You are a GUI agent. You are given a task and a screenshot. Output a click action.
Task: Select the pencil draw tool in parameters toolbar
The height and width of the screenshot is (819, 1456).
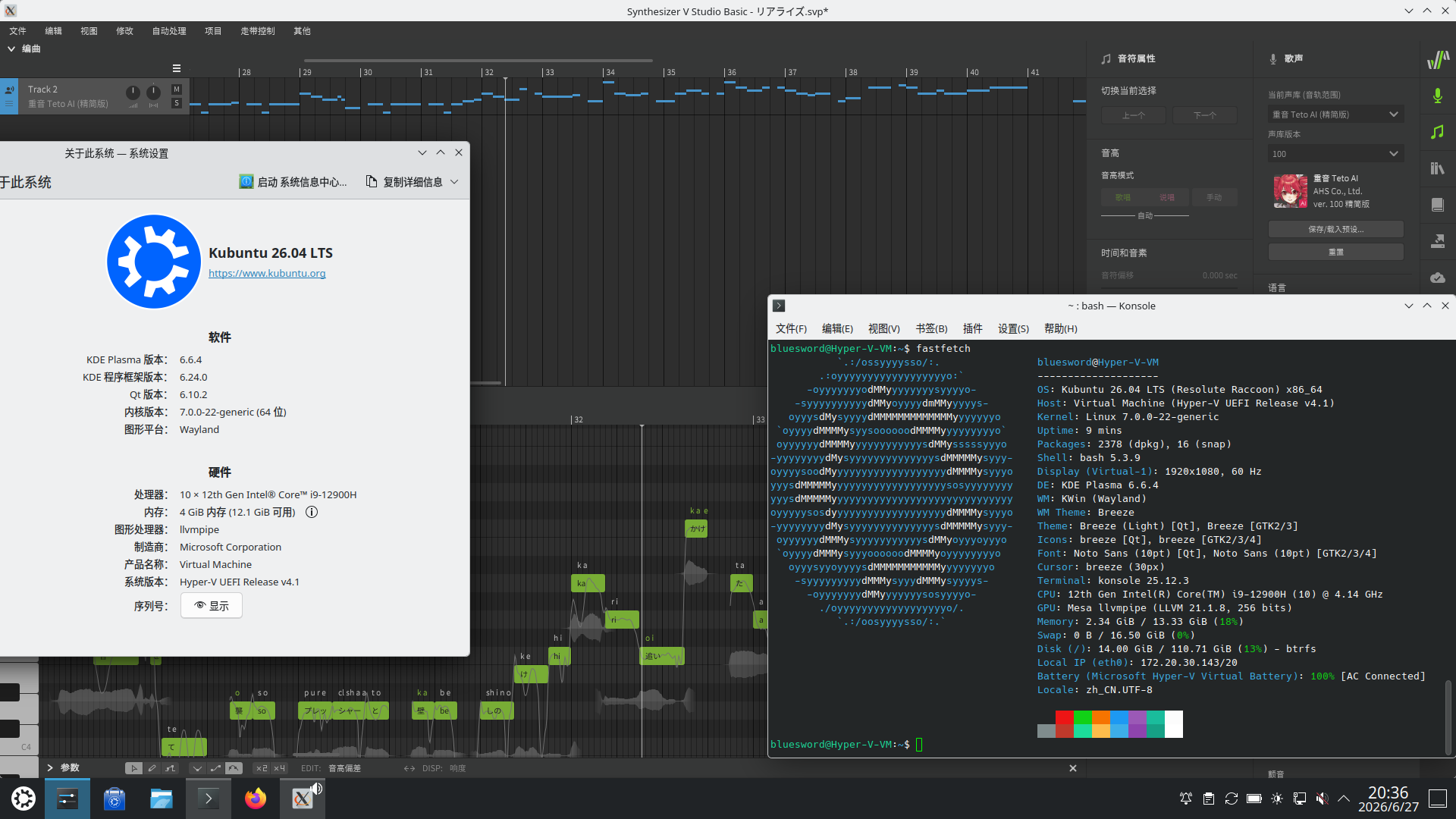pos(152,768)
